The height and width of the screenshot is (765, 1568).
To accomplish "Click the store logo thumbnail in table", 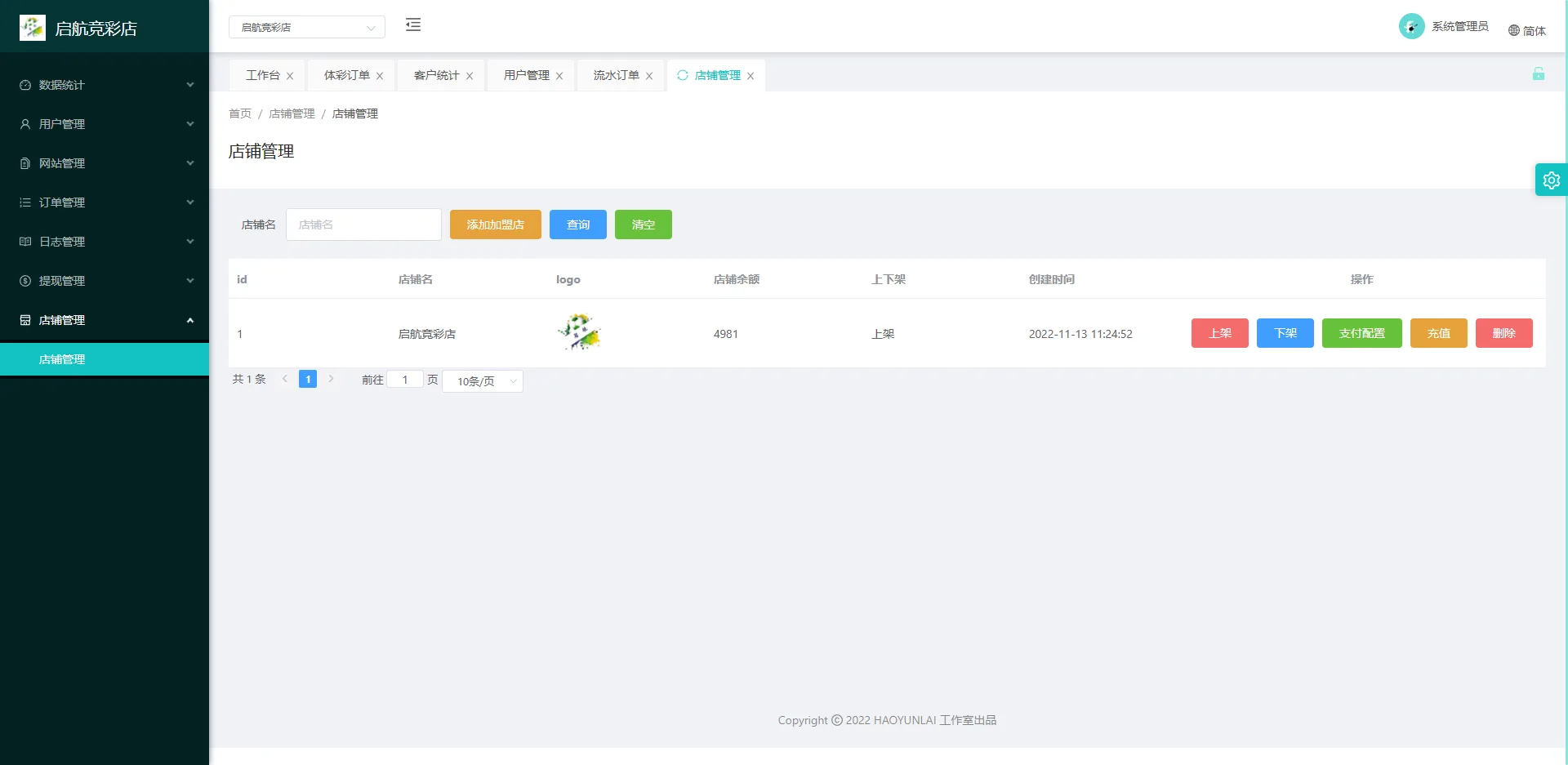I will coord(579,333).
